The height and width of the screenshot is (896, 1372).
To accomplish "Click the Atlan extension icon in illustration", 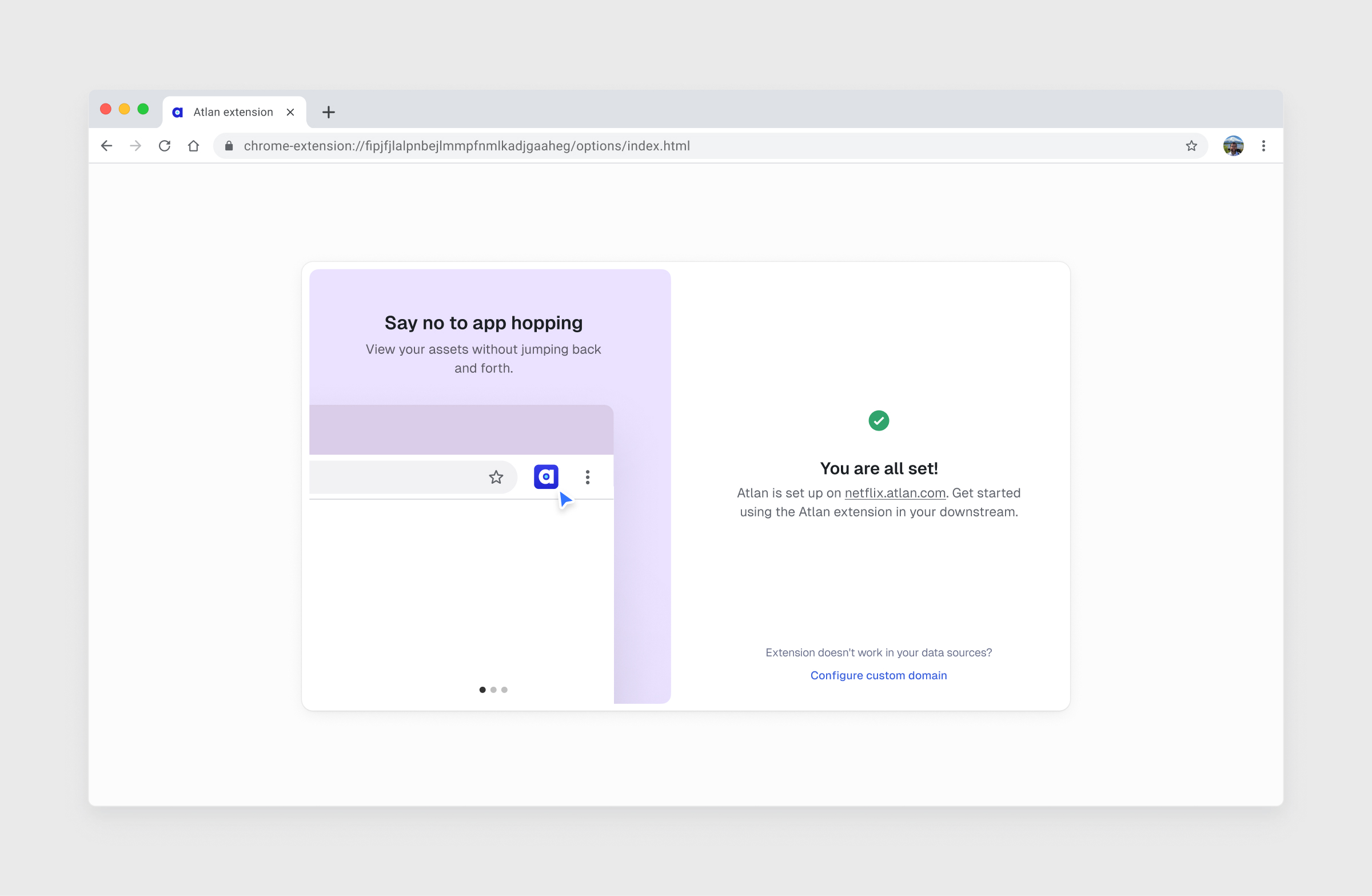I will (546, 477).
